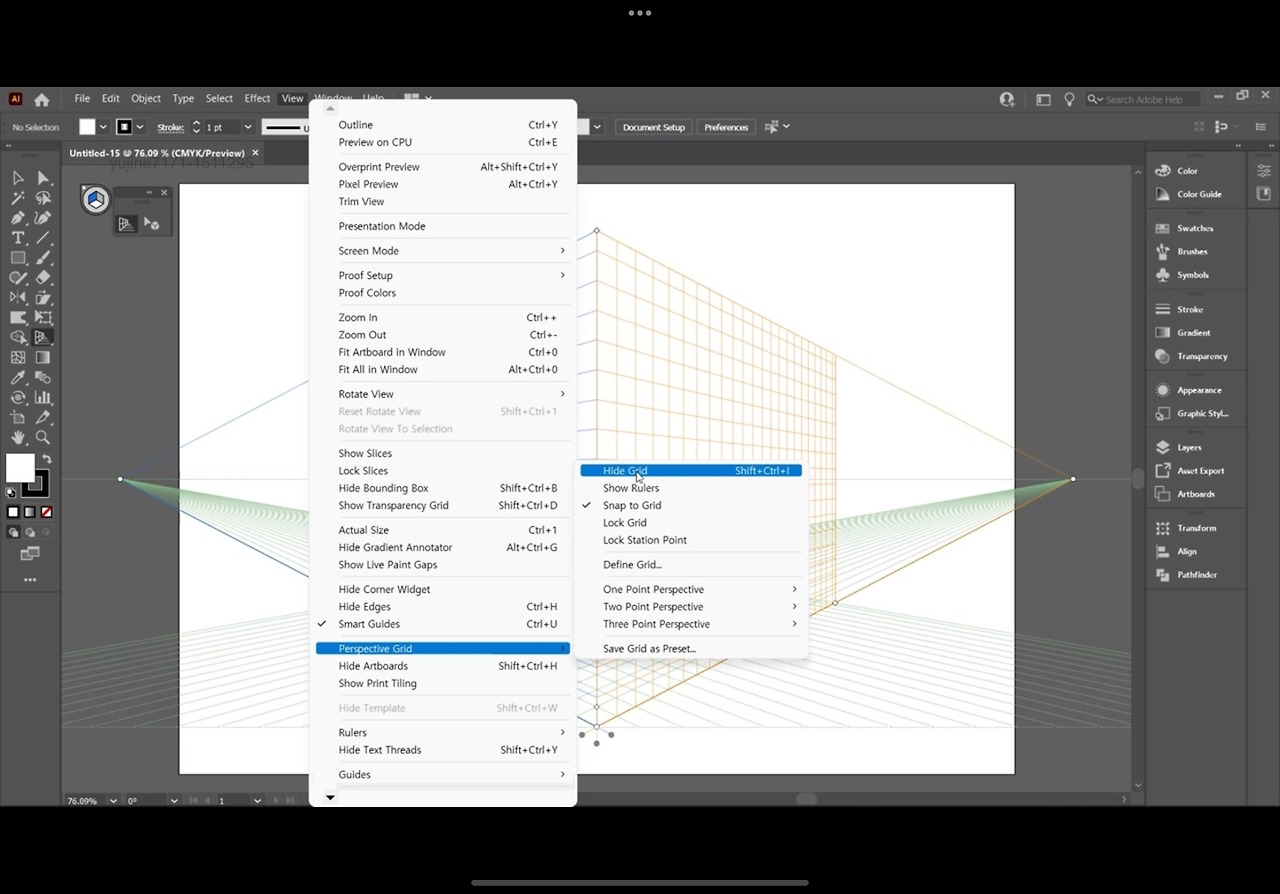Image resolution: width=1280 pixels, height=894 pixels.
Task: Choose the Eraser tool
Action: [43, 278]
